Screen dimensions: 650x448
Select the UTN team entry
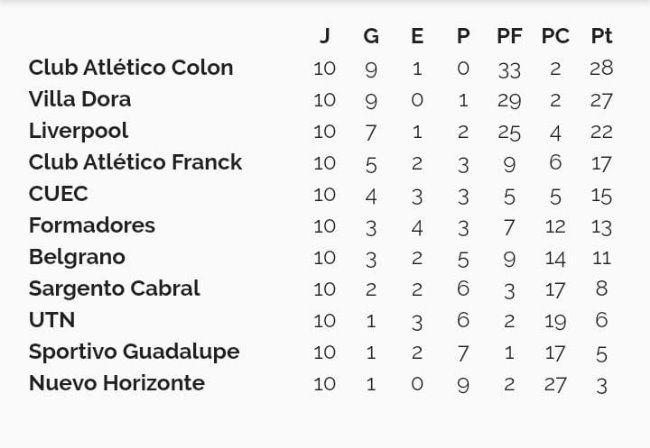point(52,320)
